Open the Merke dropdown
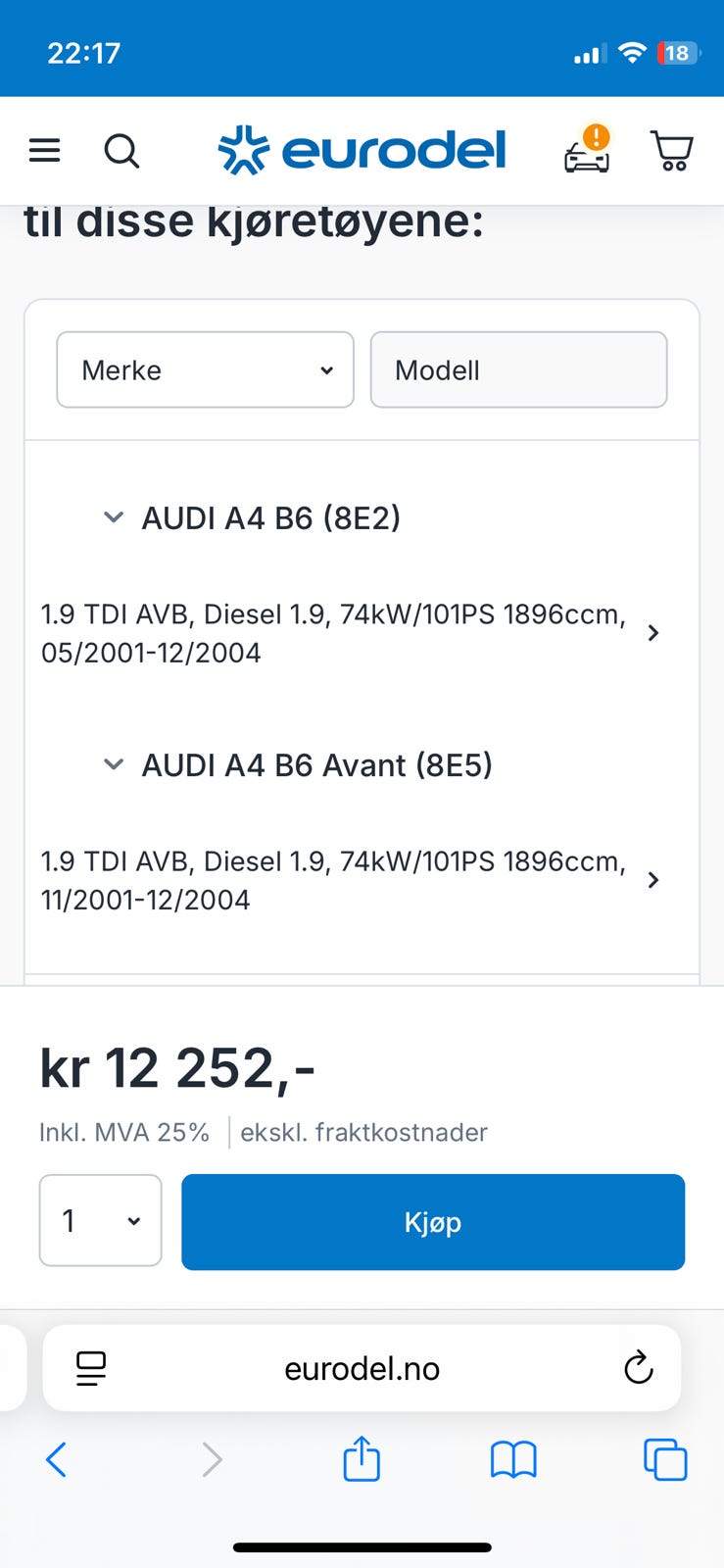 pyautogui.click(x=205, y=369)
